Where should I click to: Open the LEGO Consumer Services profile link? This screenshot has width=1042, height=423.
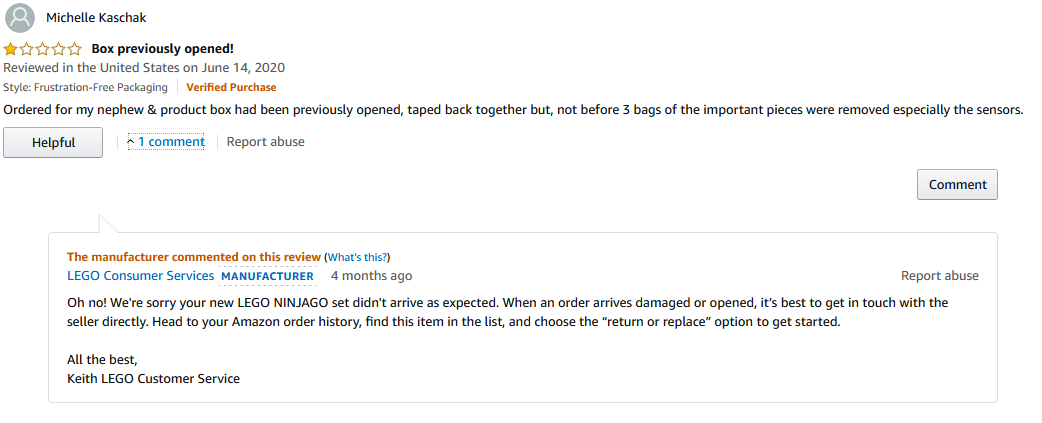pyautogui.click(x=141, y=276)
